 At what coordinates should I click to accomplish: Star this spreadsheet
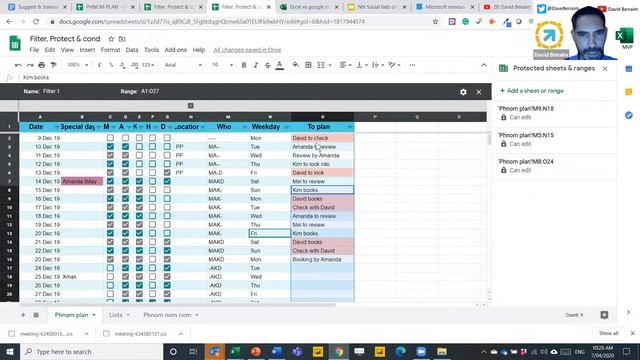click(x=111, y=39)
